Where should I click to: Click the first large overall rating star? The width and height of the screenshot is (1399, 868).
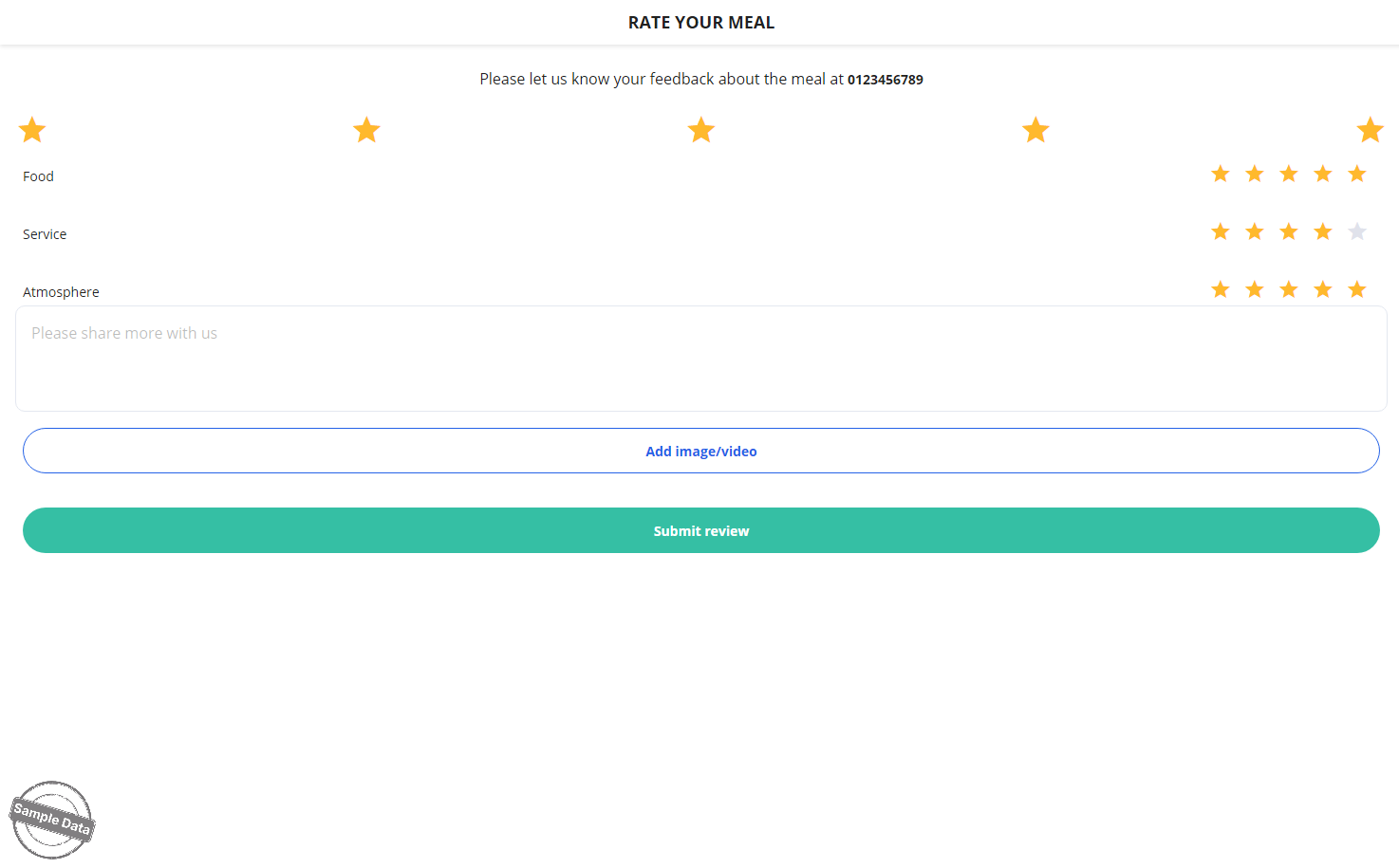point(32,130)
